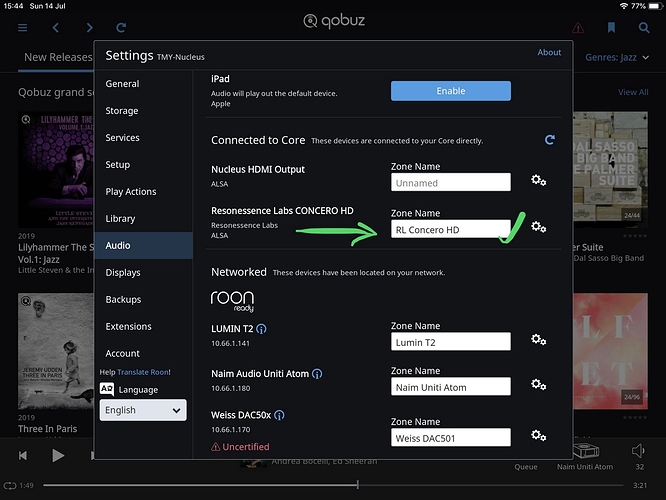Click the Uncertified warning label
This screenshot has width=666, height=500.
pyautogui.click(x=240, y=447)
